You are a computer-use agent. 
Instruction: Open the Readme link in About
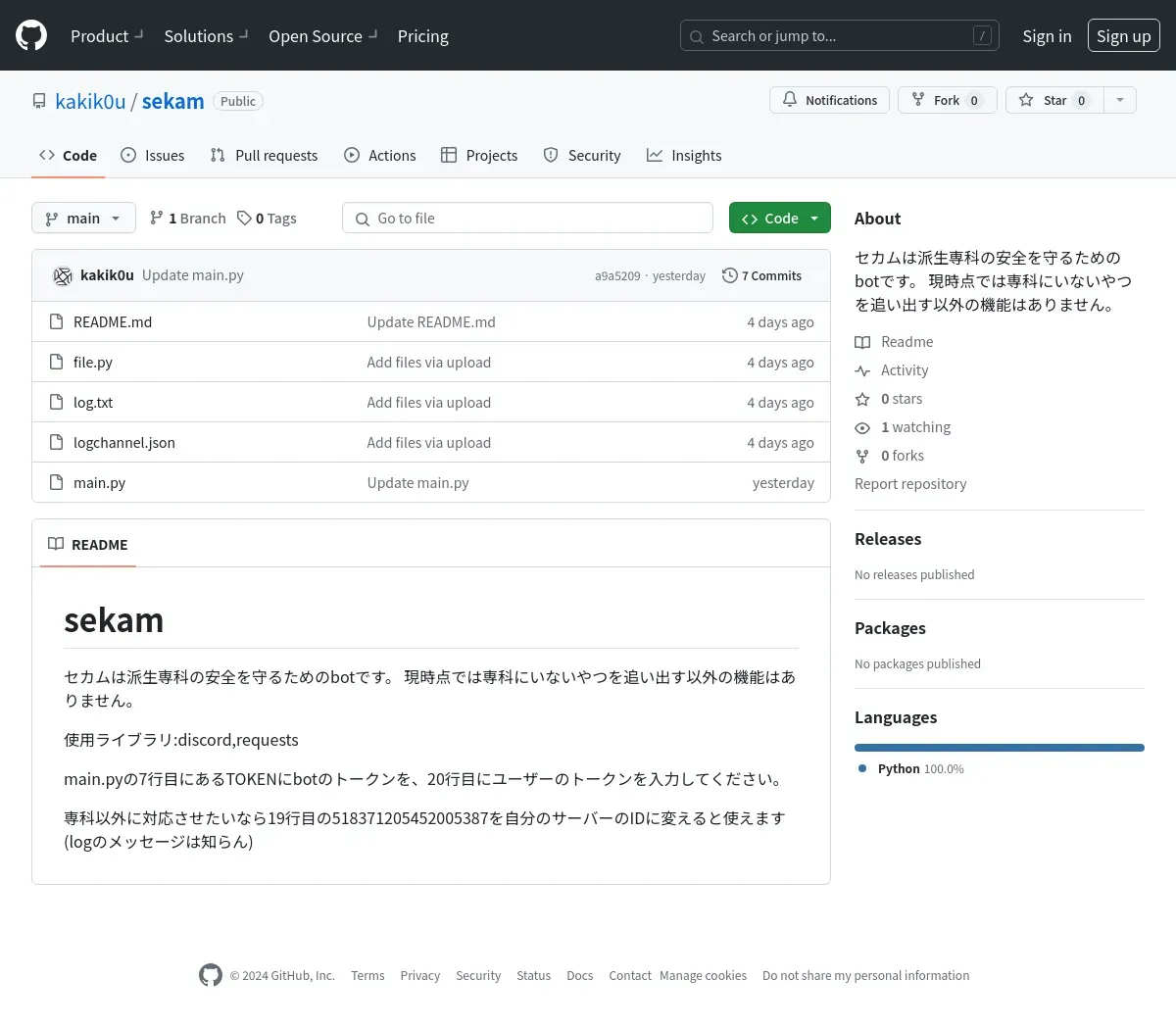pyautogui.click(x=894, y=342)
